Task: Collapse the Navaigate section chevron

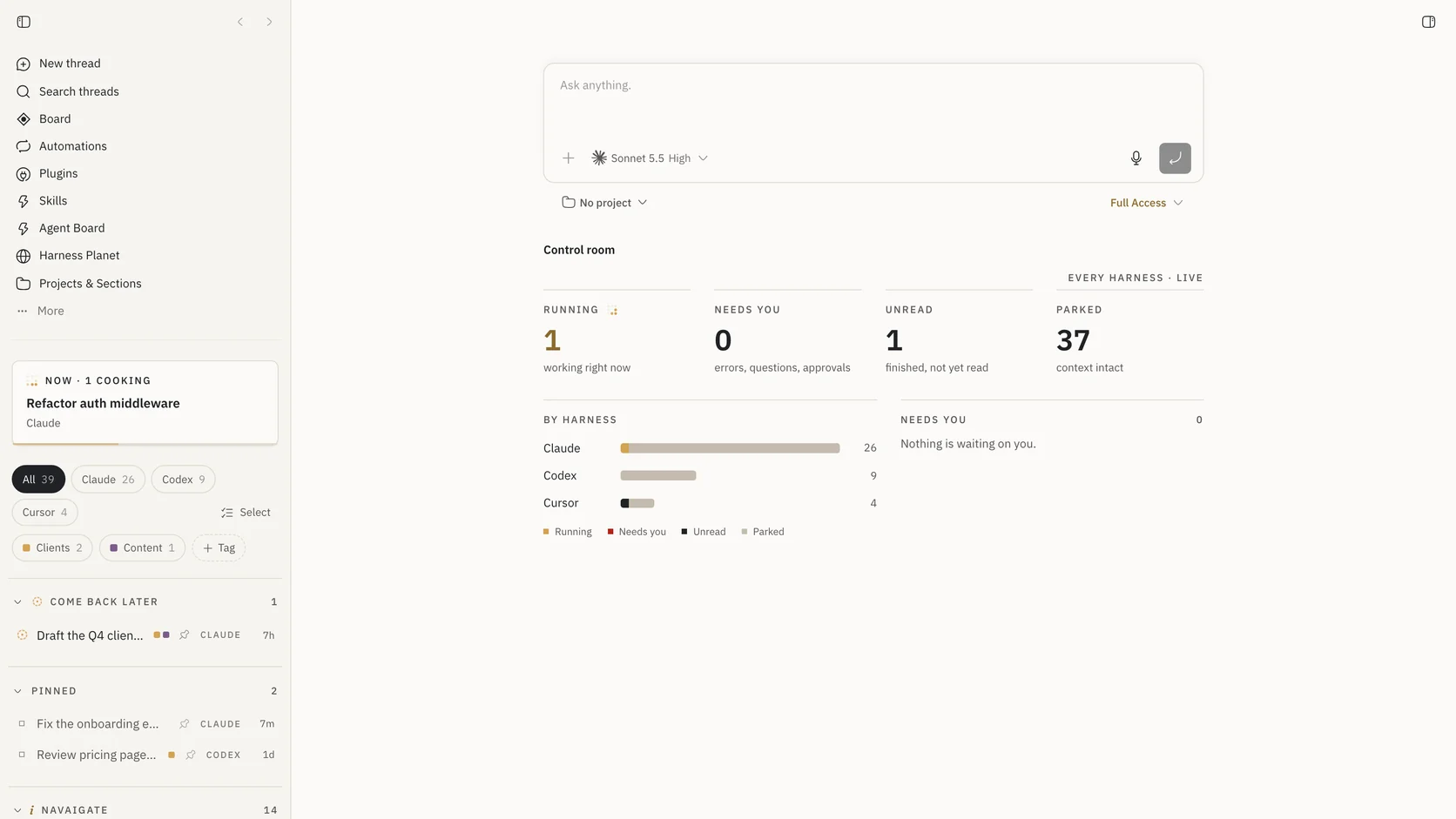Action: (17, 810)
